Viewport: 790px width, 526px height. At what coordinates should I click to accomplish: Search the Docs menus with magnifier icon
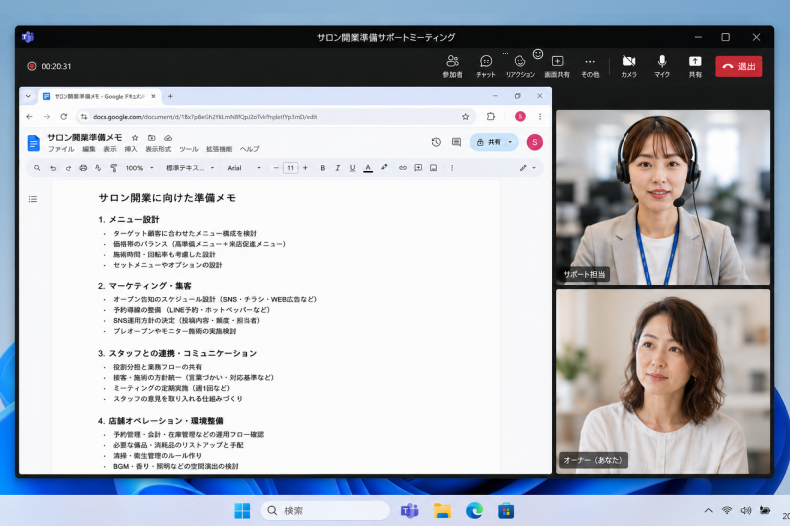click(37, 168)
